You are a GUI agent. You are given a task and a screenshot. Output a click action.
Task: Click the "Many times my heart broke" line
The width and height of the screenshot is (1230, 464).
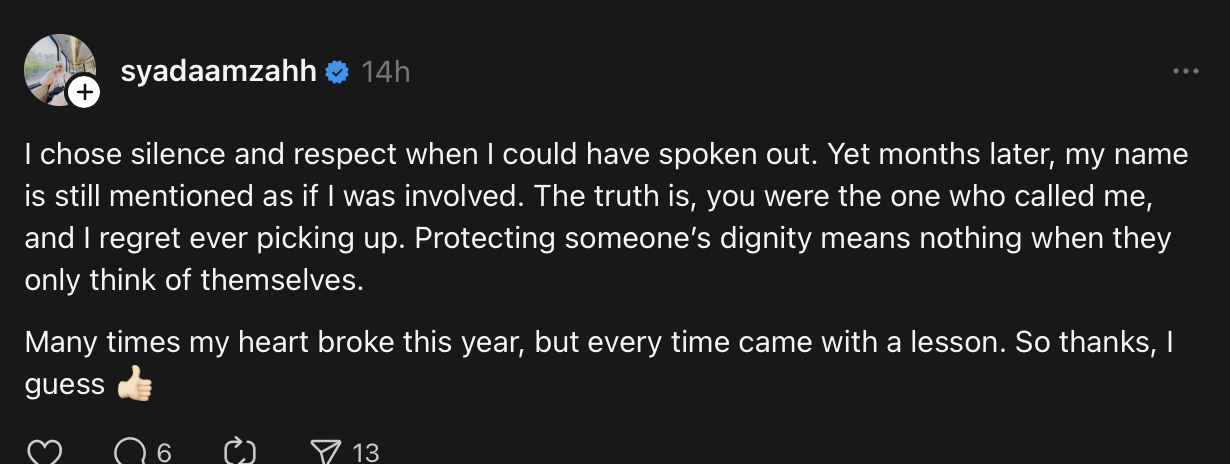tap(598, 343)
